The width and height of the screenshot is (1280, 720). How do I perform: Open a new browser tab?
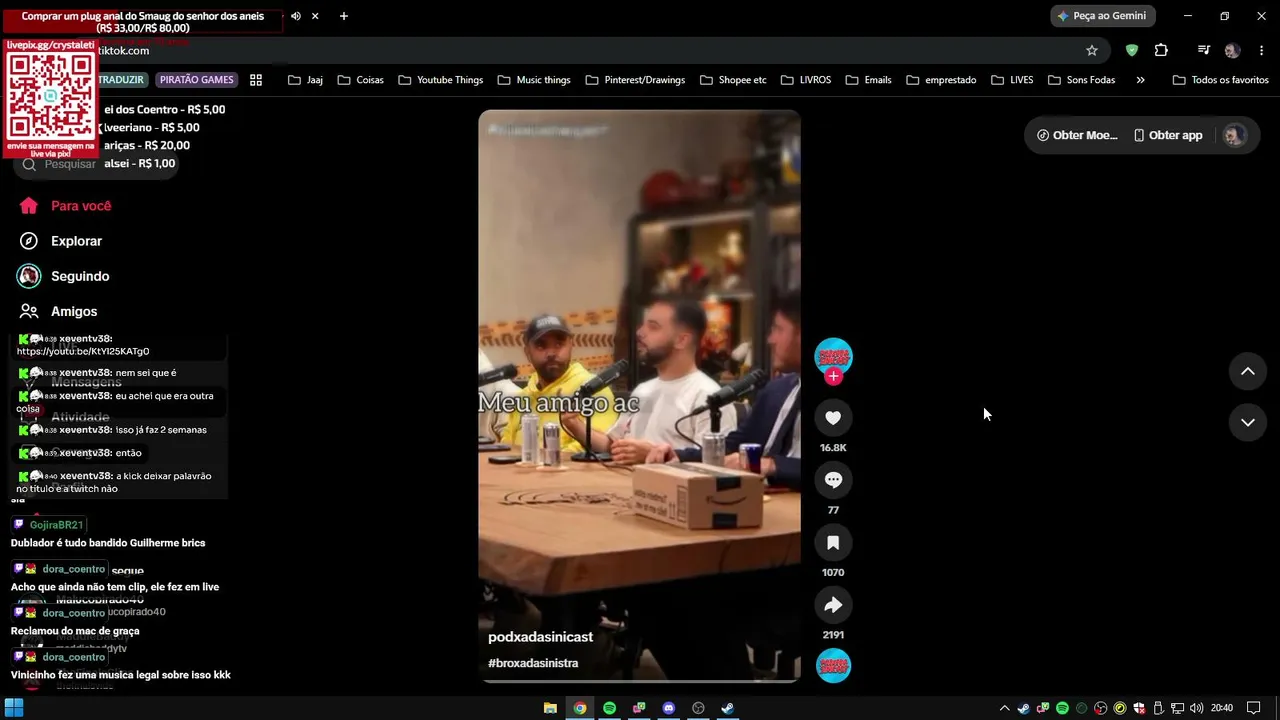(x=344, y=16)
